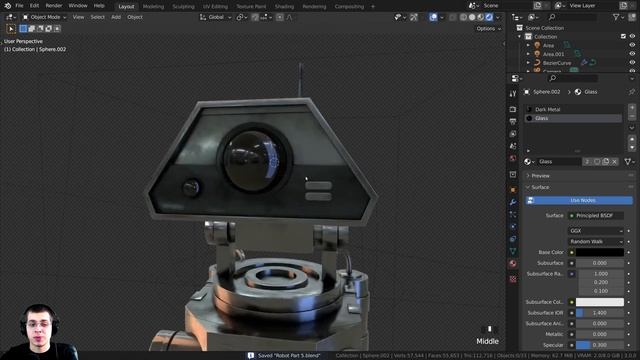Image resolution: width=640 pixels, height=360 pixels.
Task: Hide the Collection in viewport
Action: 632,36
